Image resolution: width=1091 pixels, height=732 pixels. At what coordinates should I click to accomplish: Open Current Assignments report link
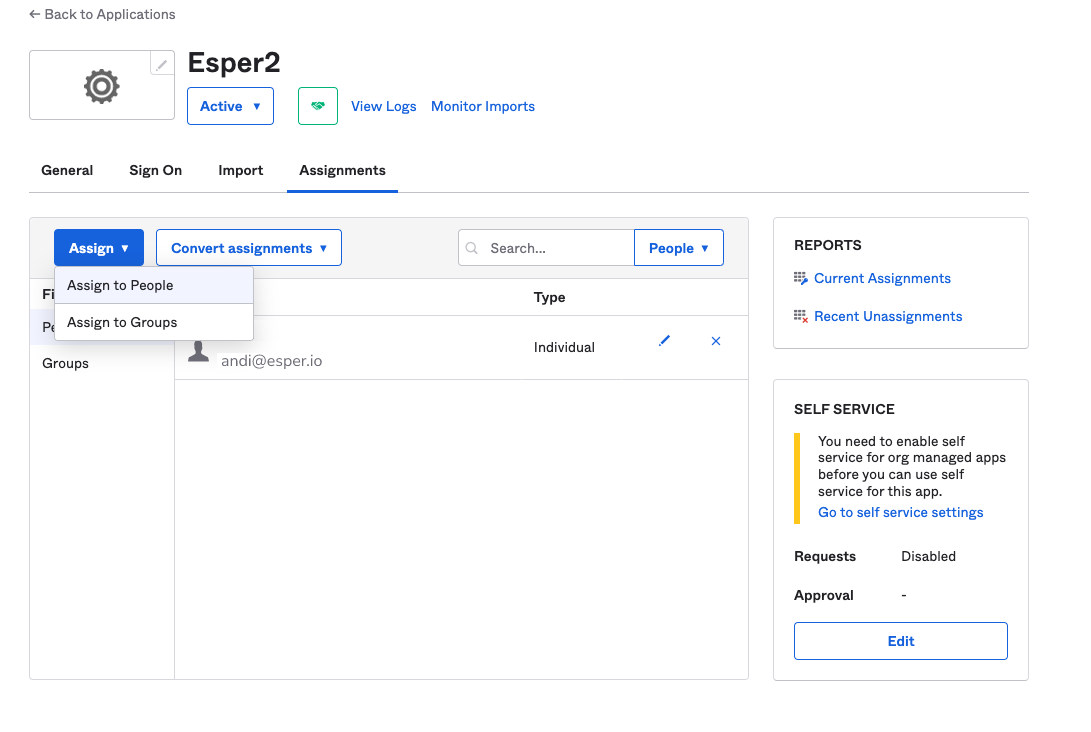tap(882, 278)
